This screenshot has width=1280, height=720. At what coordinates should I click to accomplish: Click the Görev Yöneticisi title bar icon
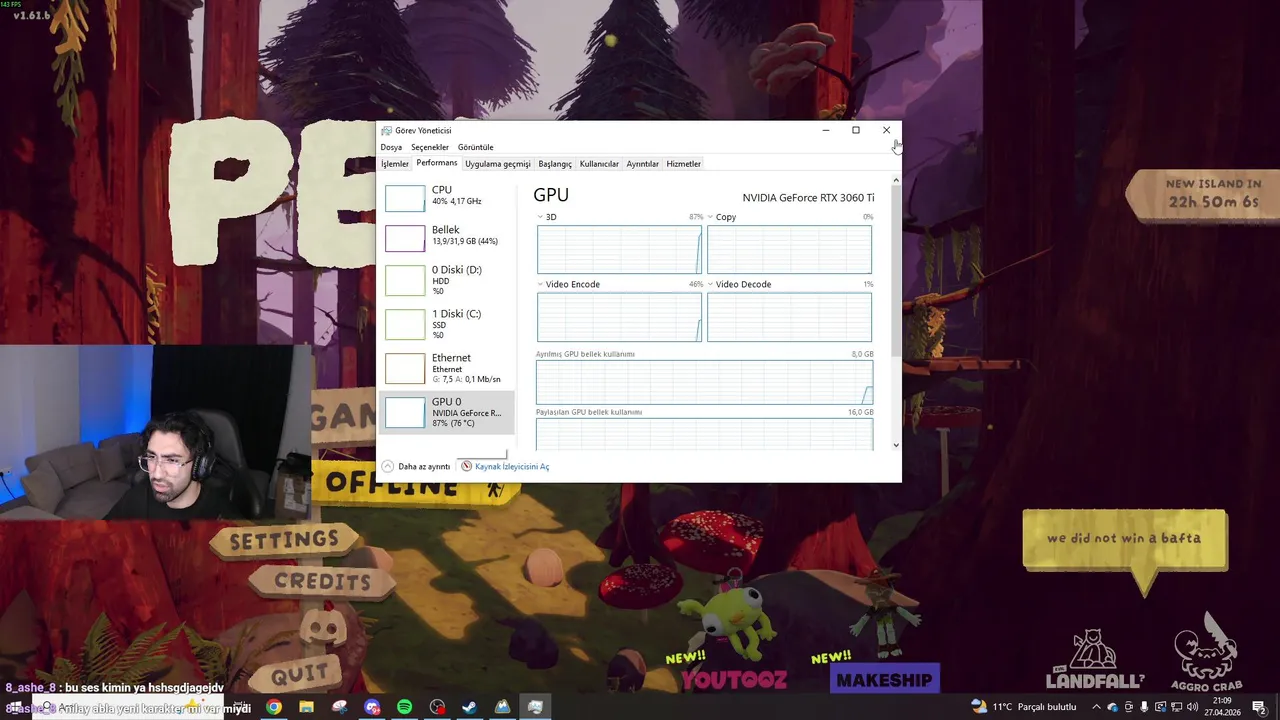point(387,130)
